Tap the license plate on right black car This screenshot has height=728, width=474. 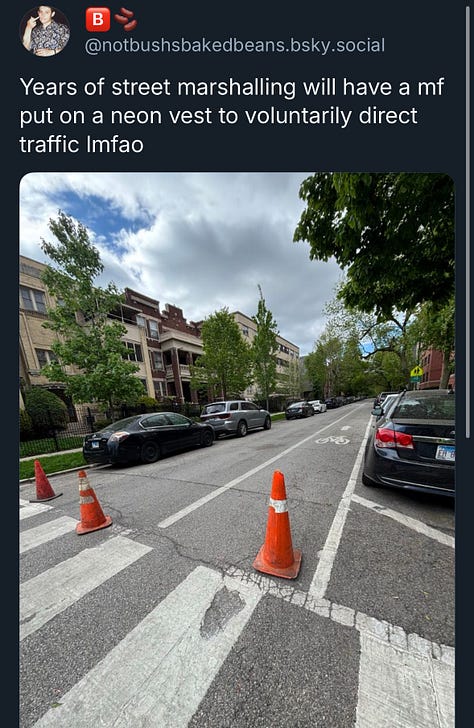(445, 453)
